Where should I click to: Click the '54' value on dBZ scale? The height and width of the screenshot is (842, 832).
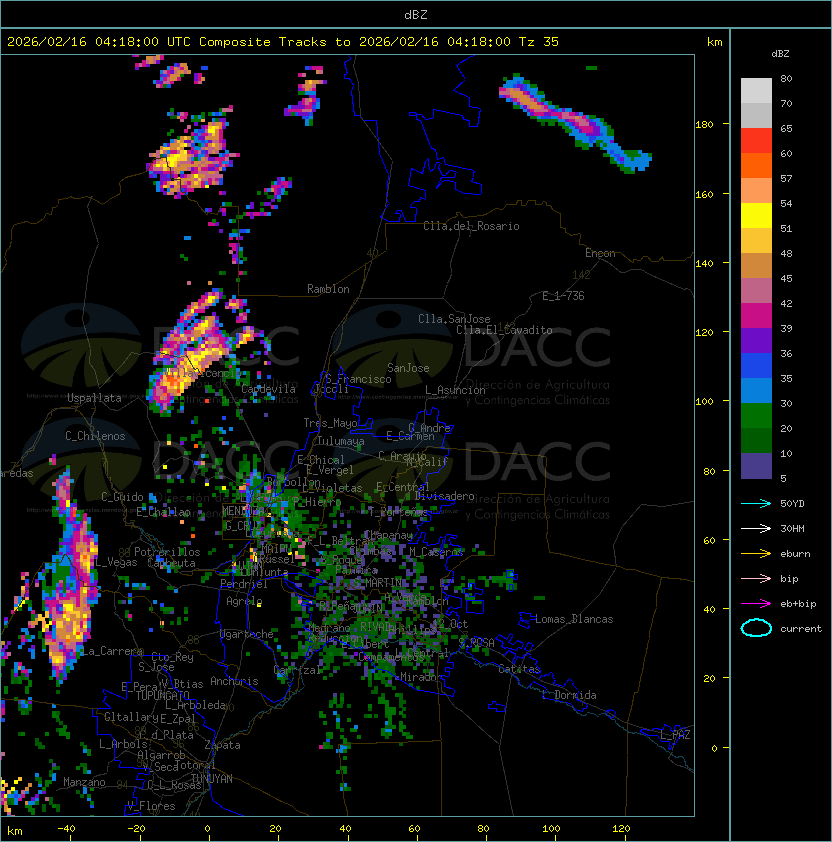(786, 204)
